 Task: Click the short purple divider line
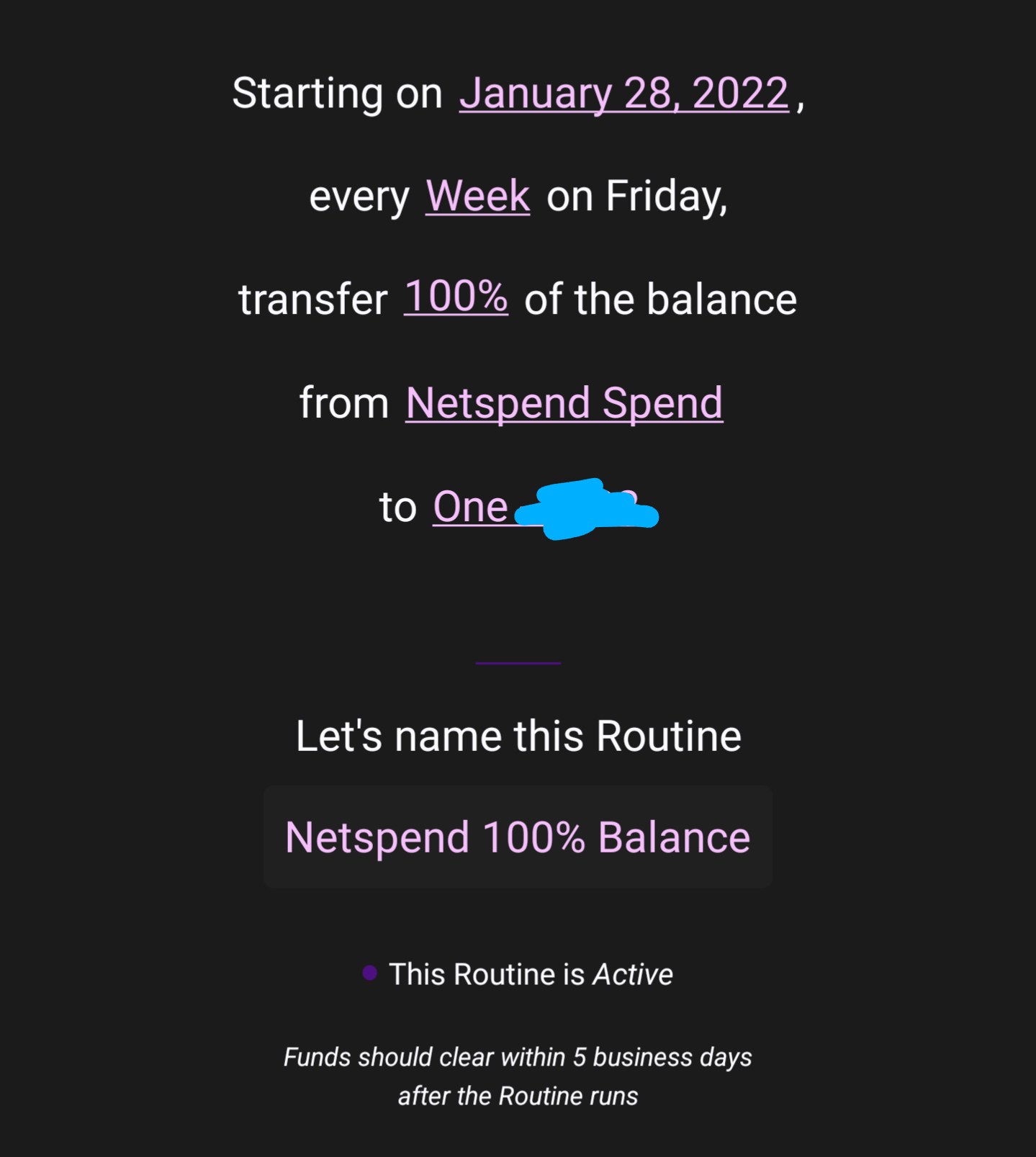coord(518,662)
